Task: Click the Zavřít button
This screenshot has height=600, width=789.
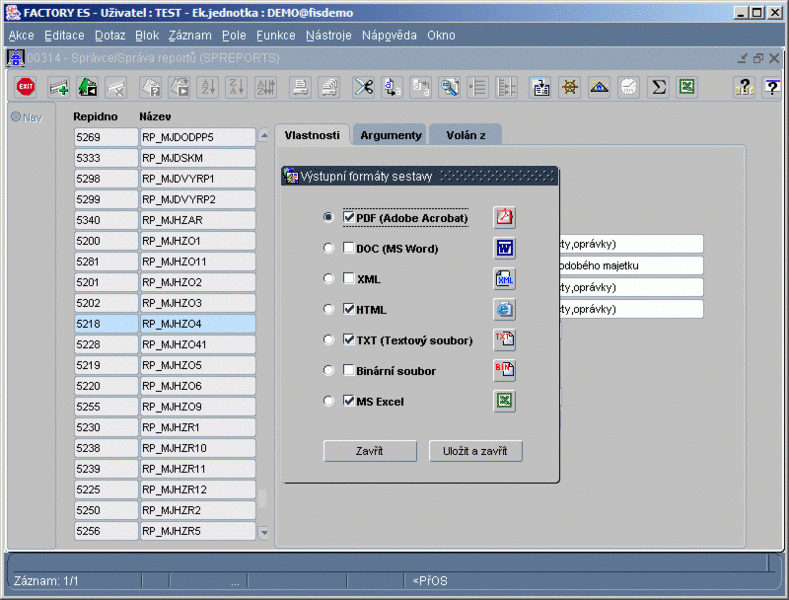Action: (370, 451)
